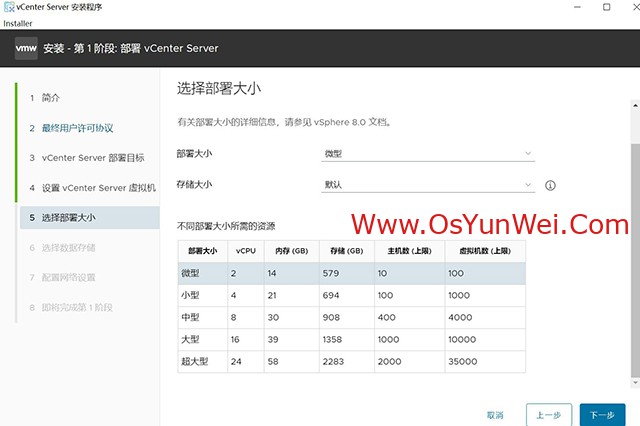
Task: Open the Installer menu
Action: (x=18, y=23)
